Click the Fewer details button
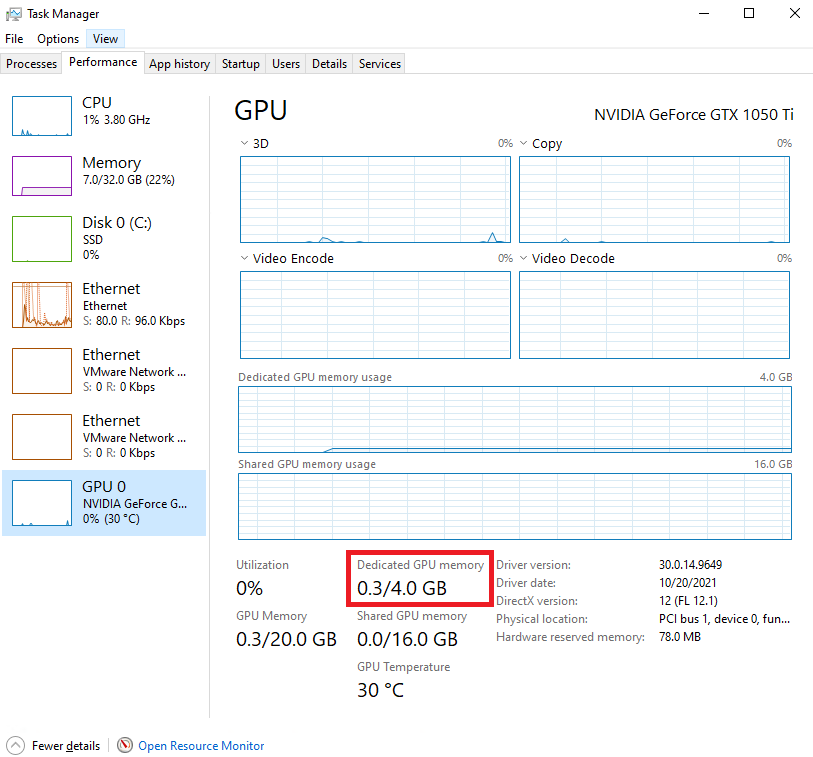This screenshot has height=757, width=813. tap(54, 746)
